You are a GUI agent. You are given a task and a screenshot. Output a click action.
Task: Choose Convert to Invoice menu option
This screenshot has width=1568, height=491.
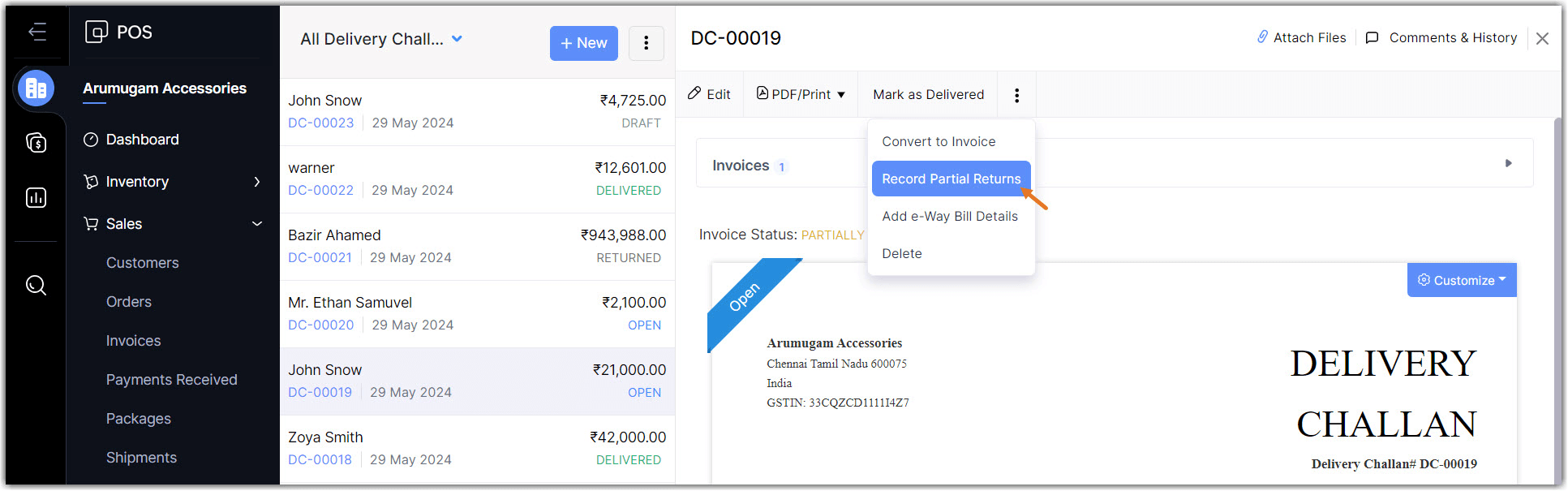(939, 141)
